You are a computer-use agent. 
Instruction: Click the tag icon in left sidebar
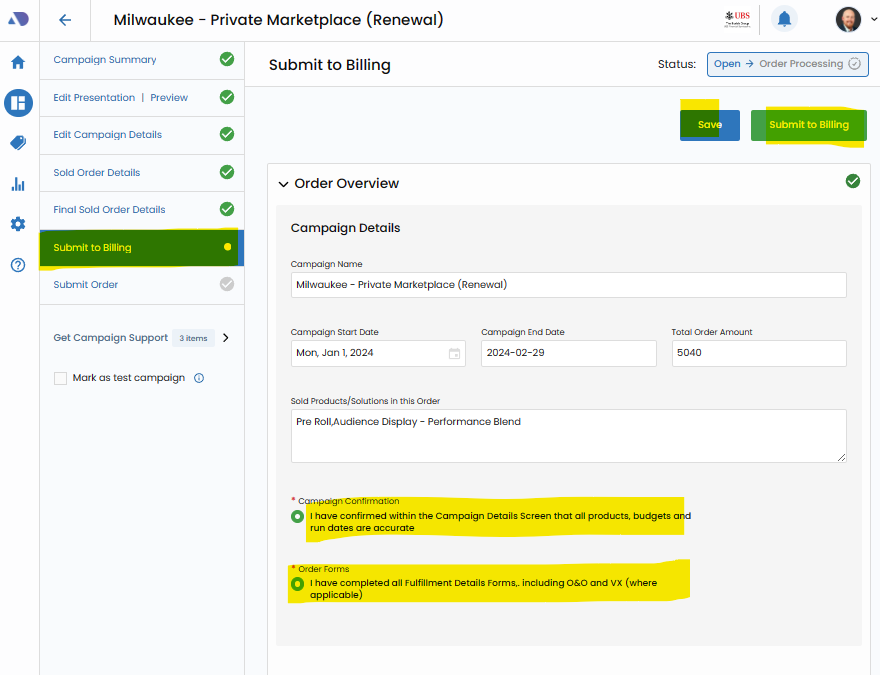(x=18, y=143)
